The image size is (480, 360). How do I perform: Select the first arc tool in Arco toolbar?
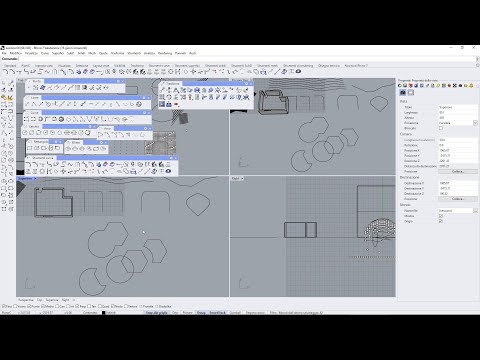click(x=101, y=135)
